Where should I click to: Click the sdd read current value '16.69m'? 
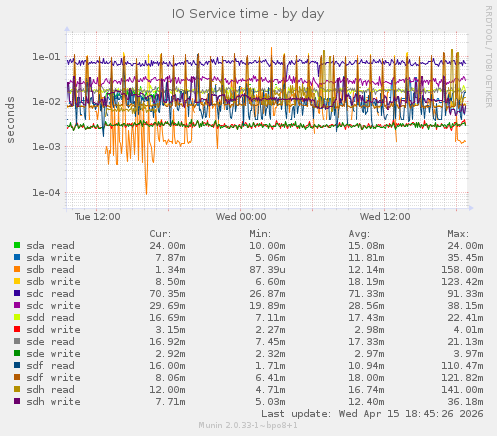167,318
